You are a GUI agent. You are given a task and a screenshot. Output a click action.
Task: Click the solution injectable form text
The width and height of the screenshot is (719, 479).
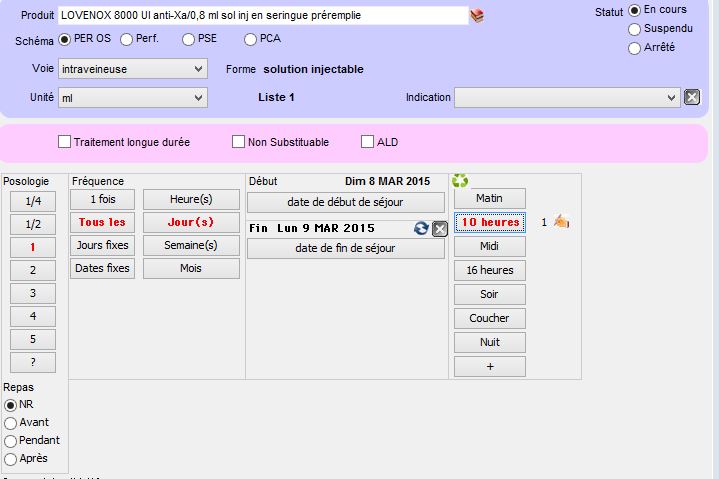[x=313, y=69]
